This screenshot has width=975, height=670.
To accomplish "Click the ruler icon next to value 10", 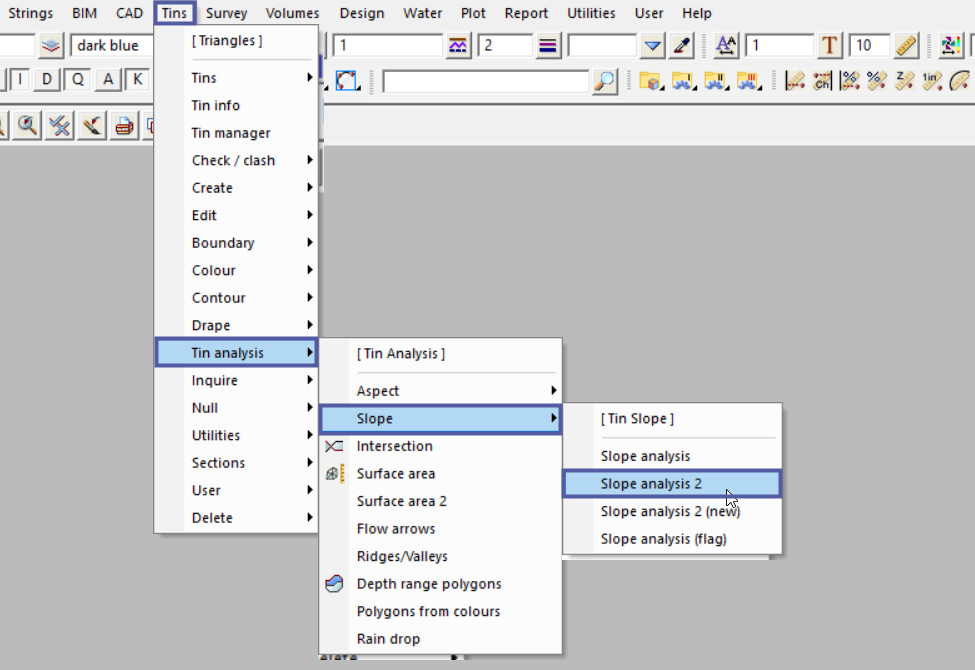I will [x=906, y=46].
